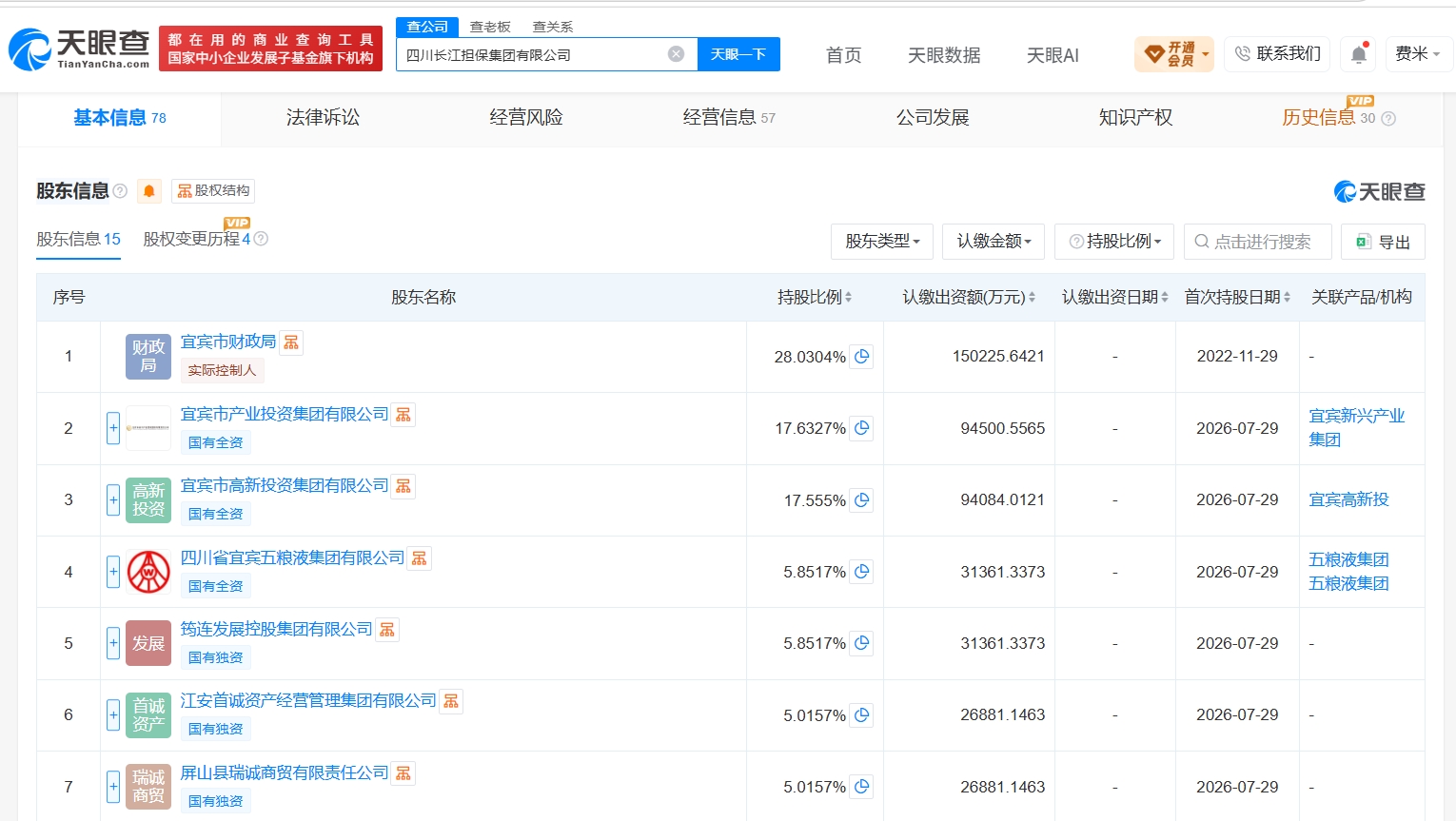
Task: Focus the 点击进行搜索 shareholder search box
Action: [1257, 242]
